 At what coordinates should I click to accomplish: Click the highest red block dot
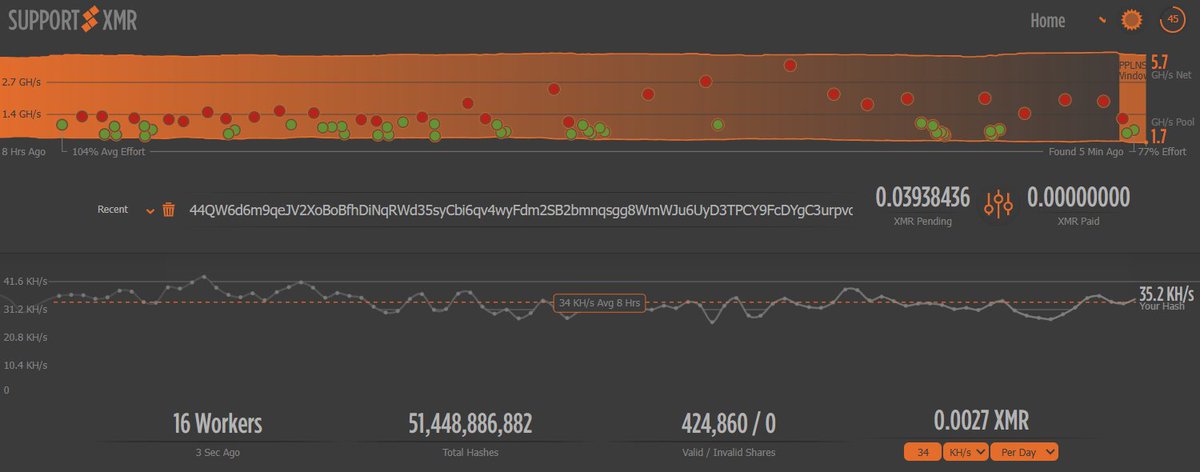(790, 65)
